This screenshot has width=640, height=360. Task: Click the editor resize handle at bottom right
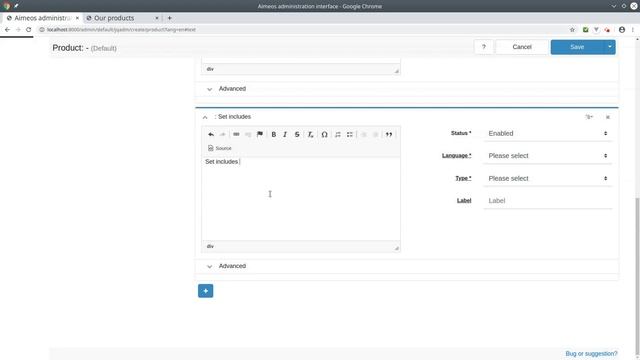coord(396,248)
